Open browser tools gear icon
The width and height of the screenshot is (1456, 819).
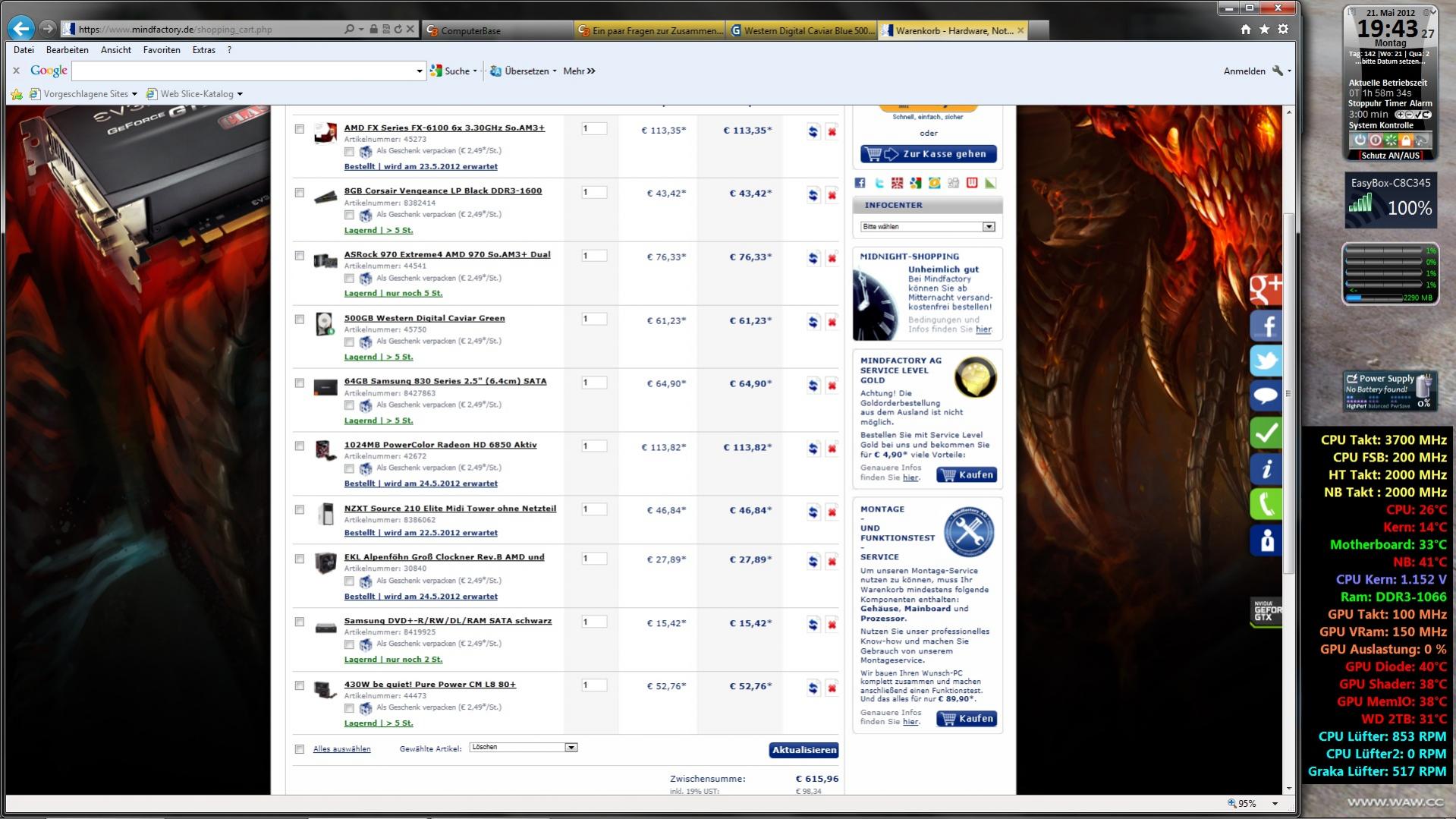pos(1283,29)
